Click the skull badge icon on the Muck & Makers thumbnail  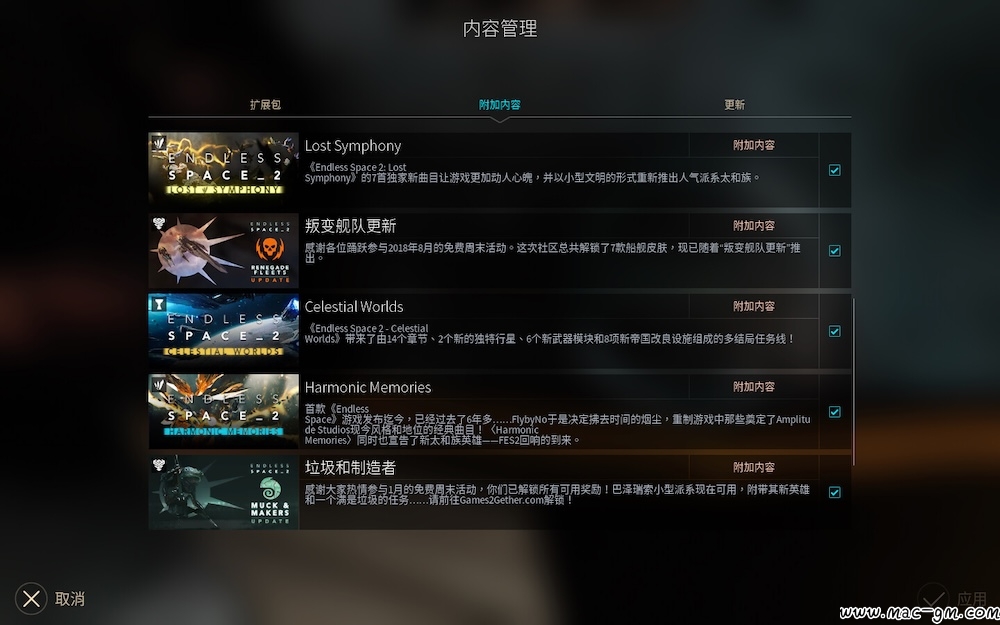coord(159,465)
